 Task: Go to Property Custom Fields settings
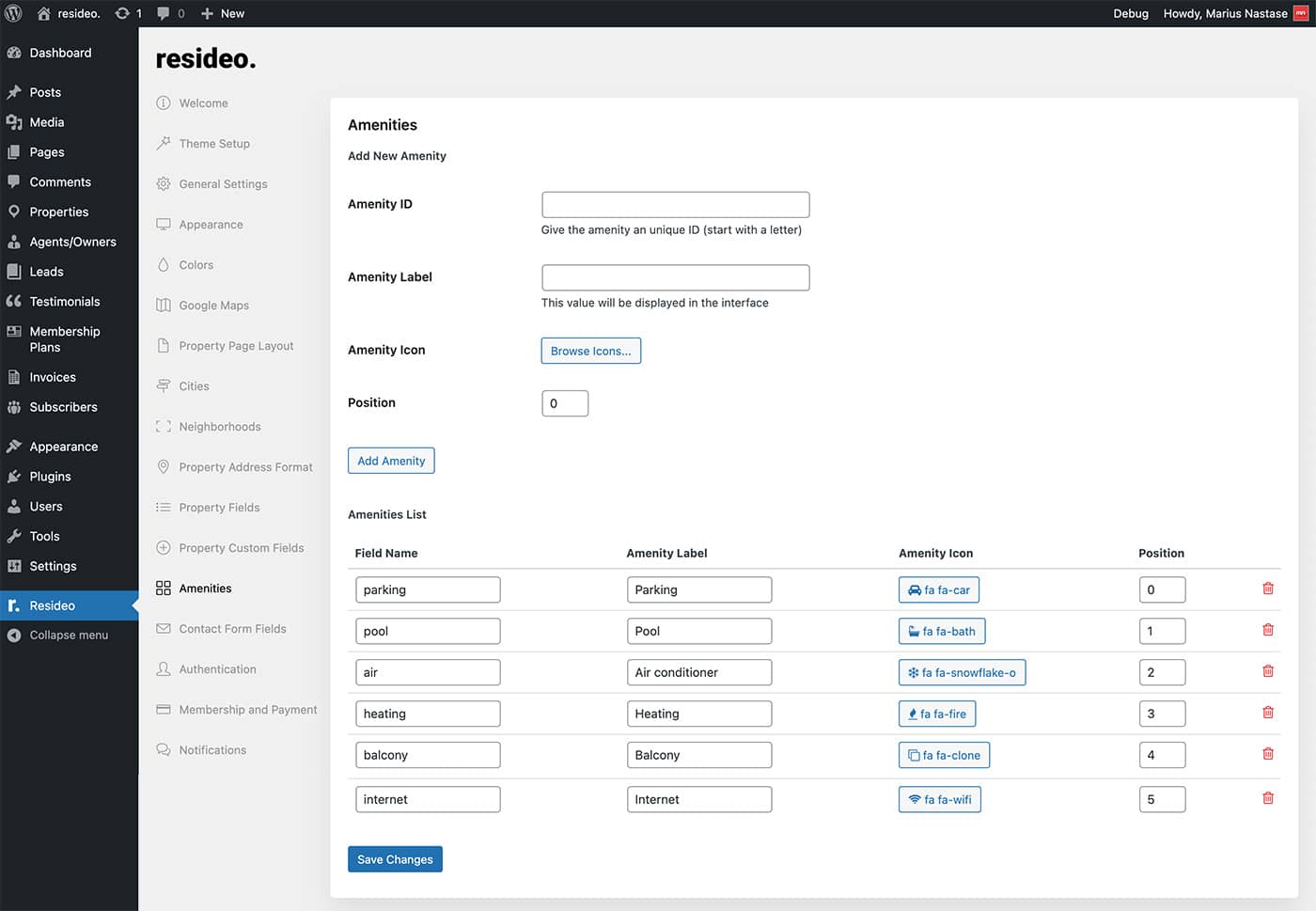[241, 548]
